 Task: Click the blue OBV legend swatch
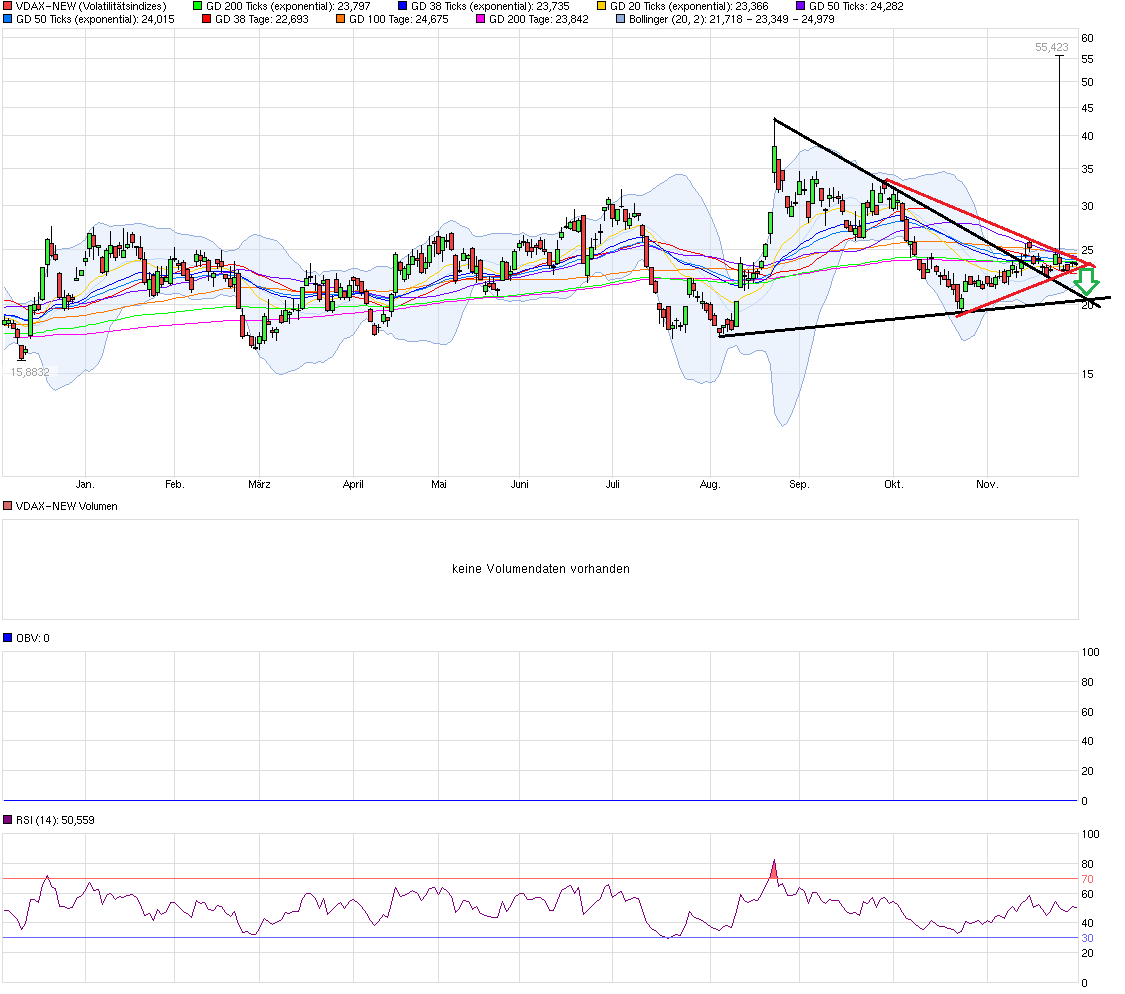8,638
